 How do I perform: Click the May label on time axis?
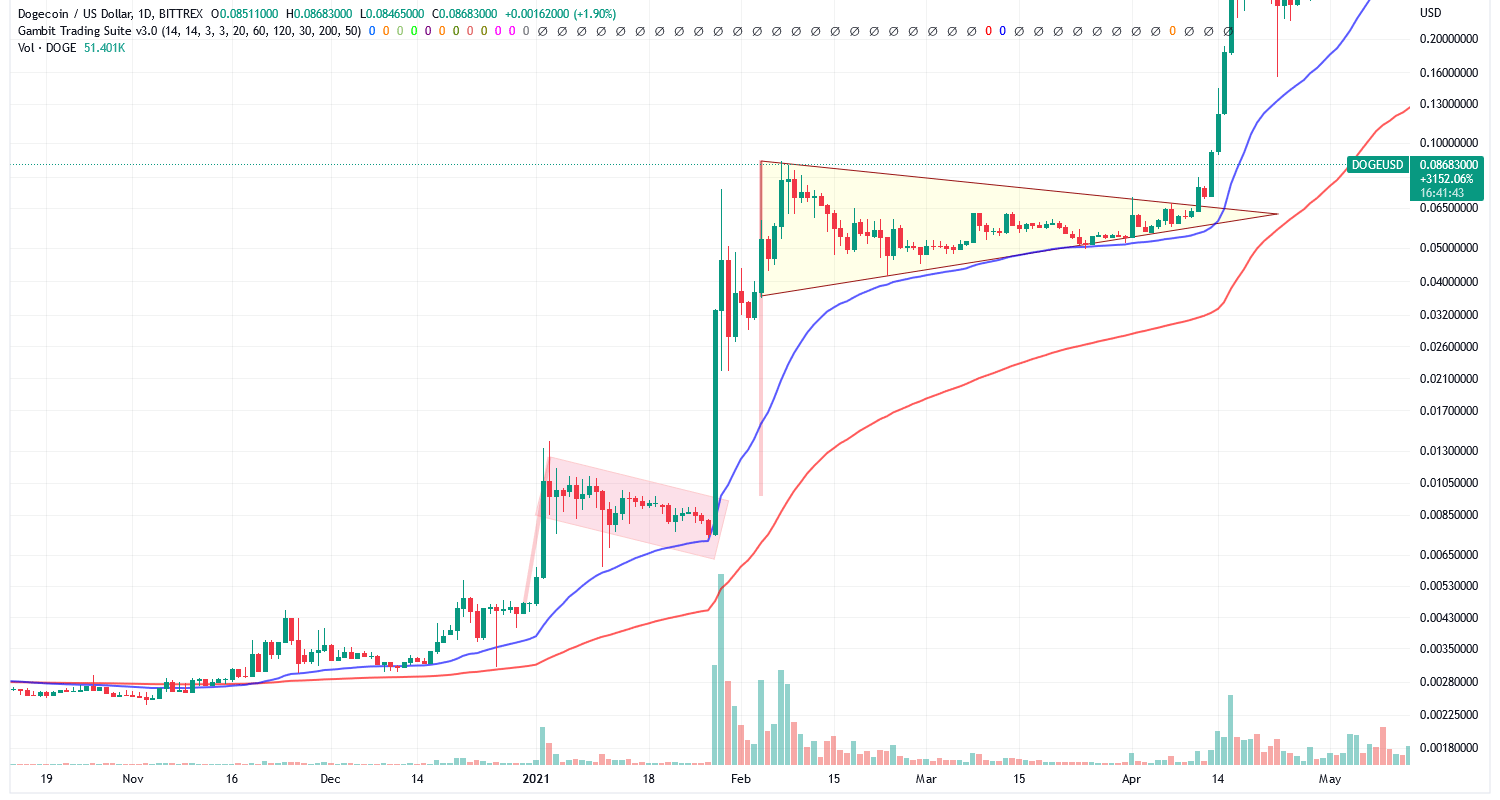(1329, 778)
